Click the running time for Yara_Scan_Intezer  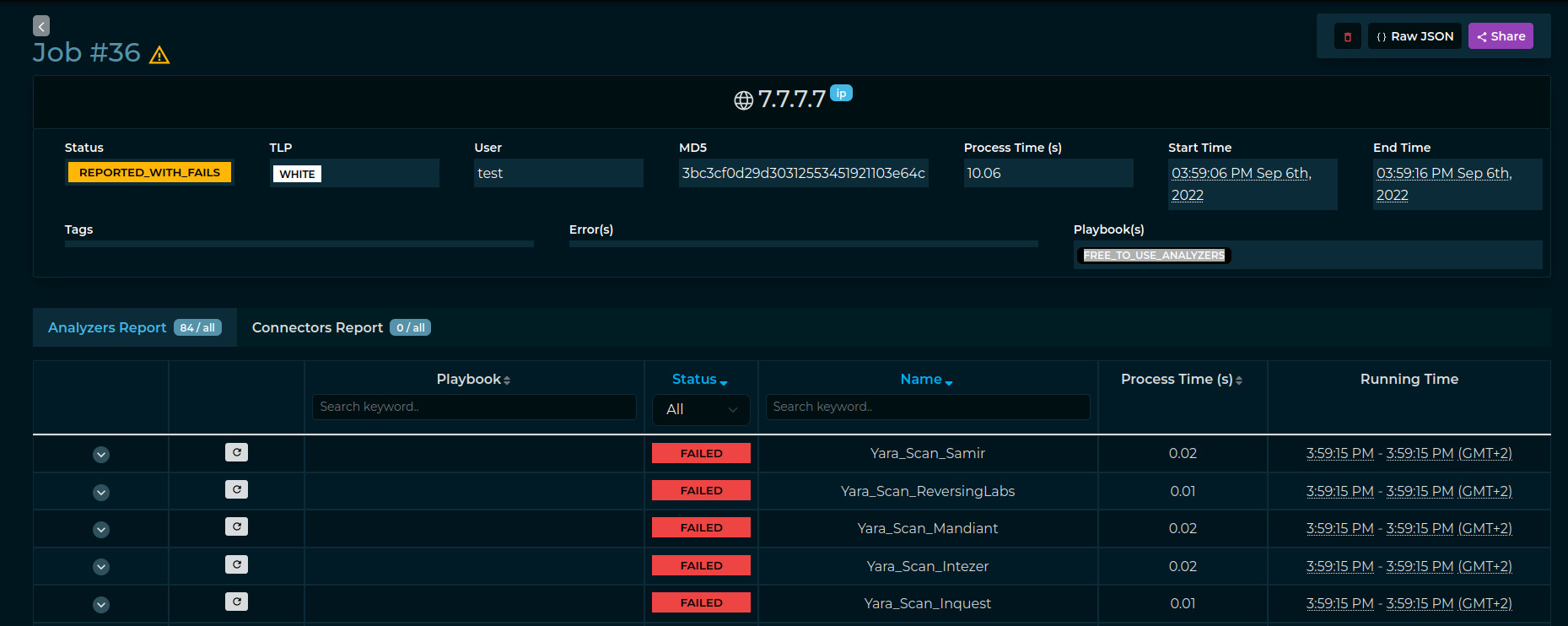1409,566
